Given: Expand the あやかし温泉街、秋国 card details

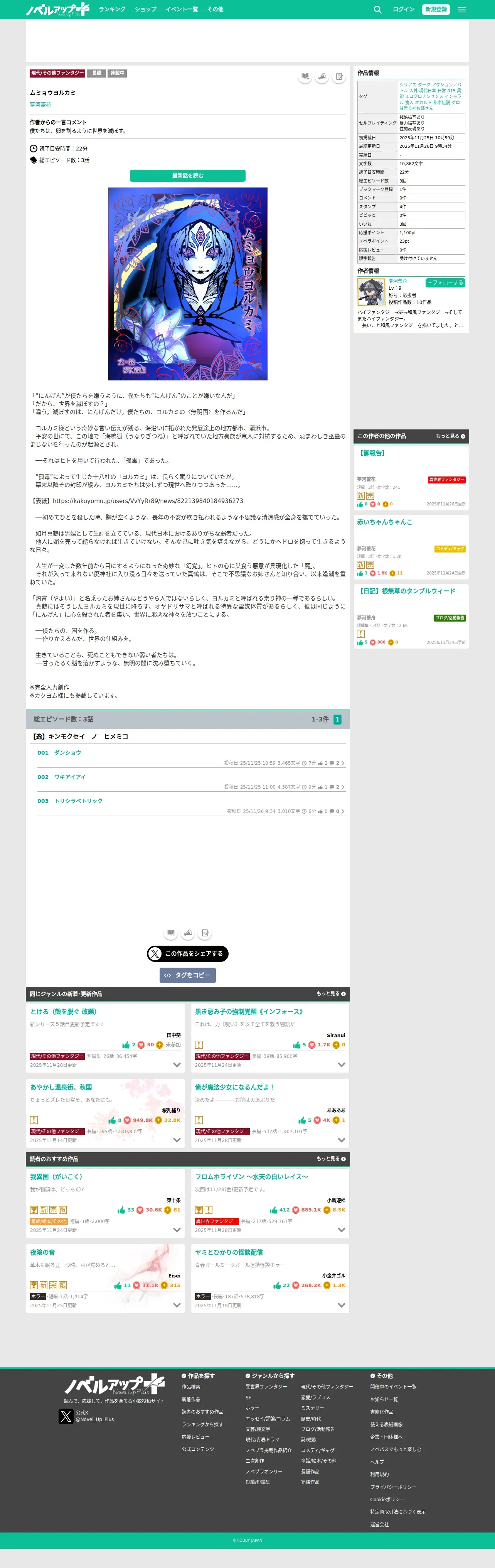Looking at the screenshot, I should (x=177, y=1141).
